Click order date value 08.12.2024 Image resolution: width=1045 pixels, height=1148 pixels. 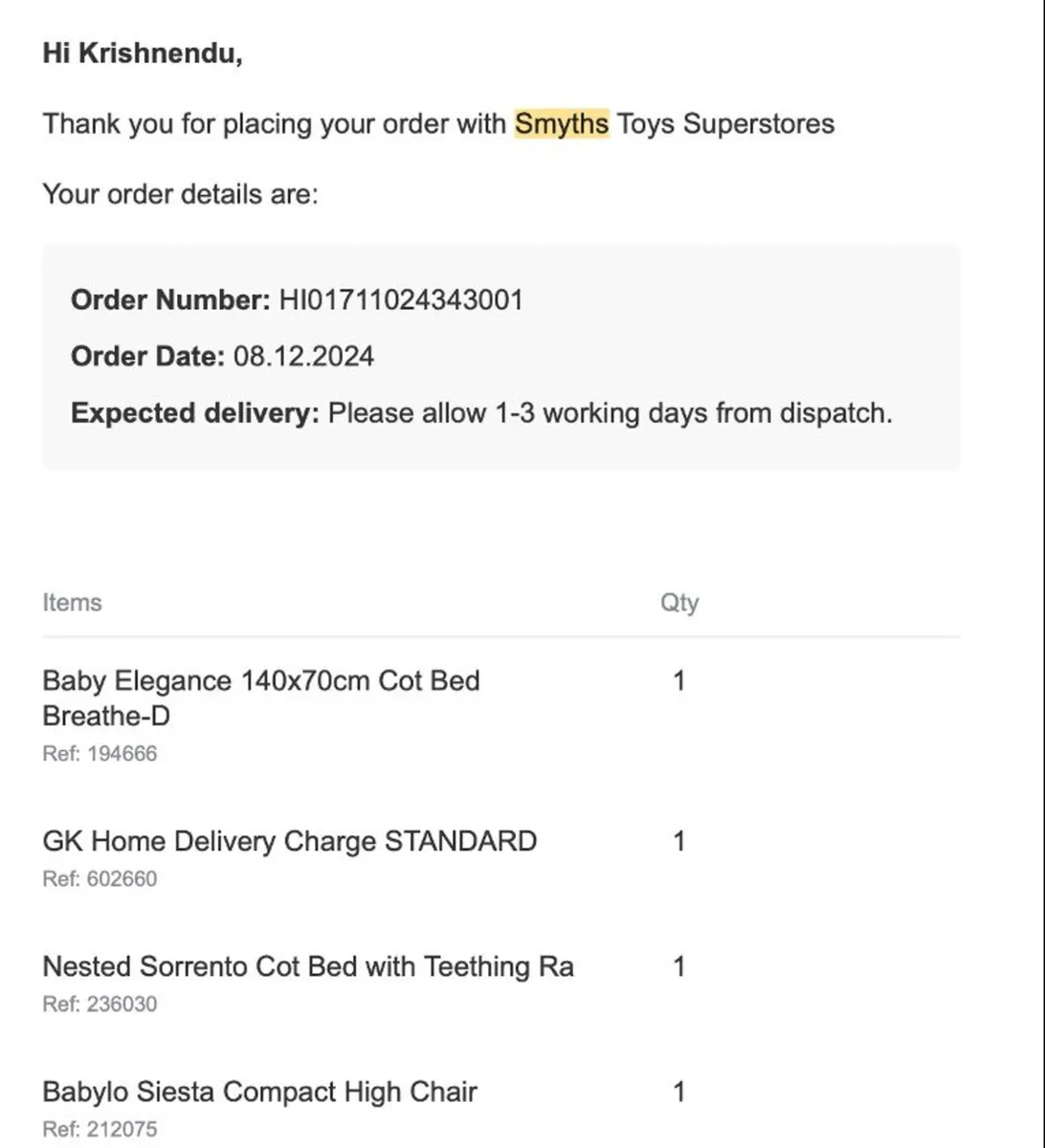(x=304, y=357)
